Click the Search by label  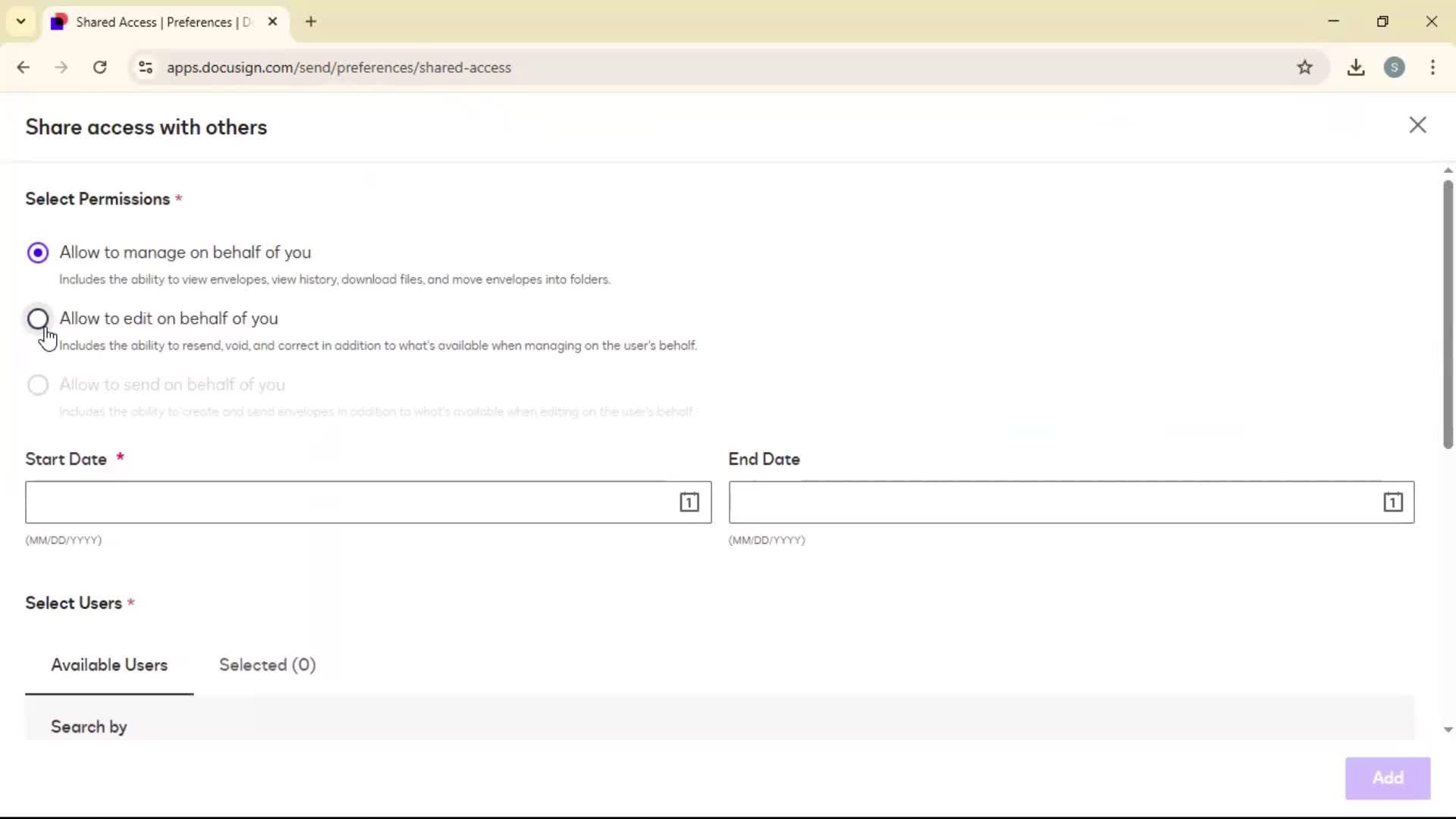(89, 726)
